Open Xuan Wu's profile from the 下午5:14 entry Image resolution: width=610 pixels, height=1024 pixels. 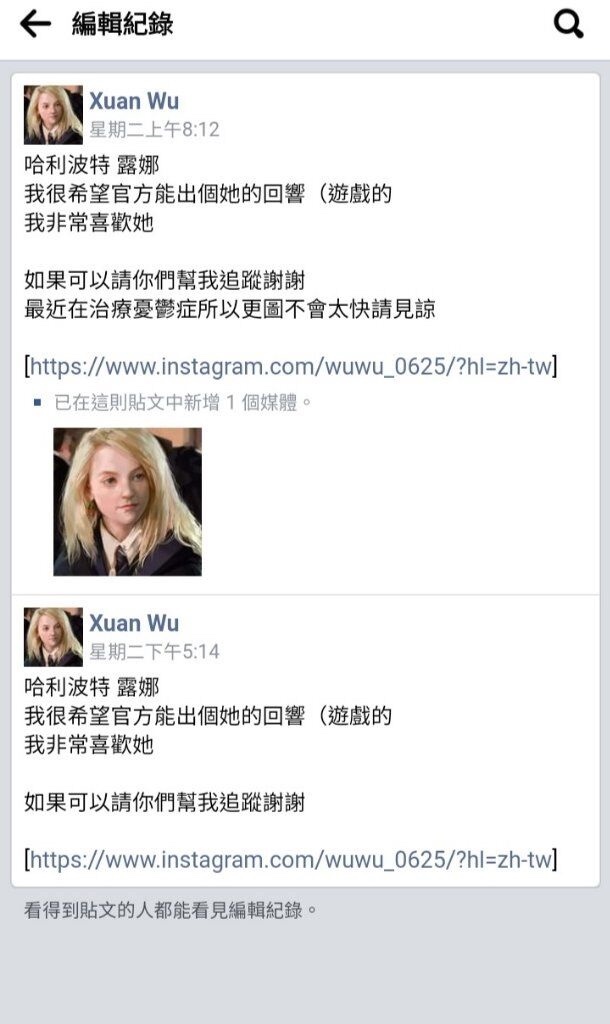point(134,623)
